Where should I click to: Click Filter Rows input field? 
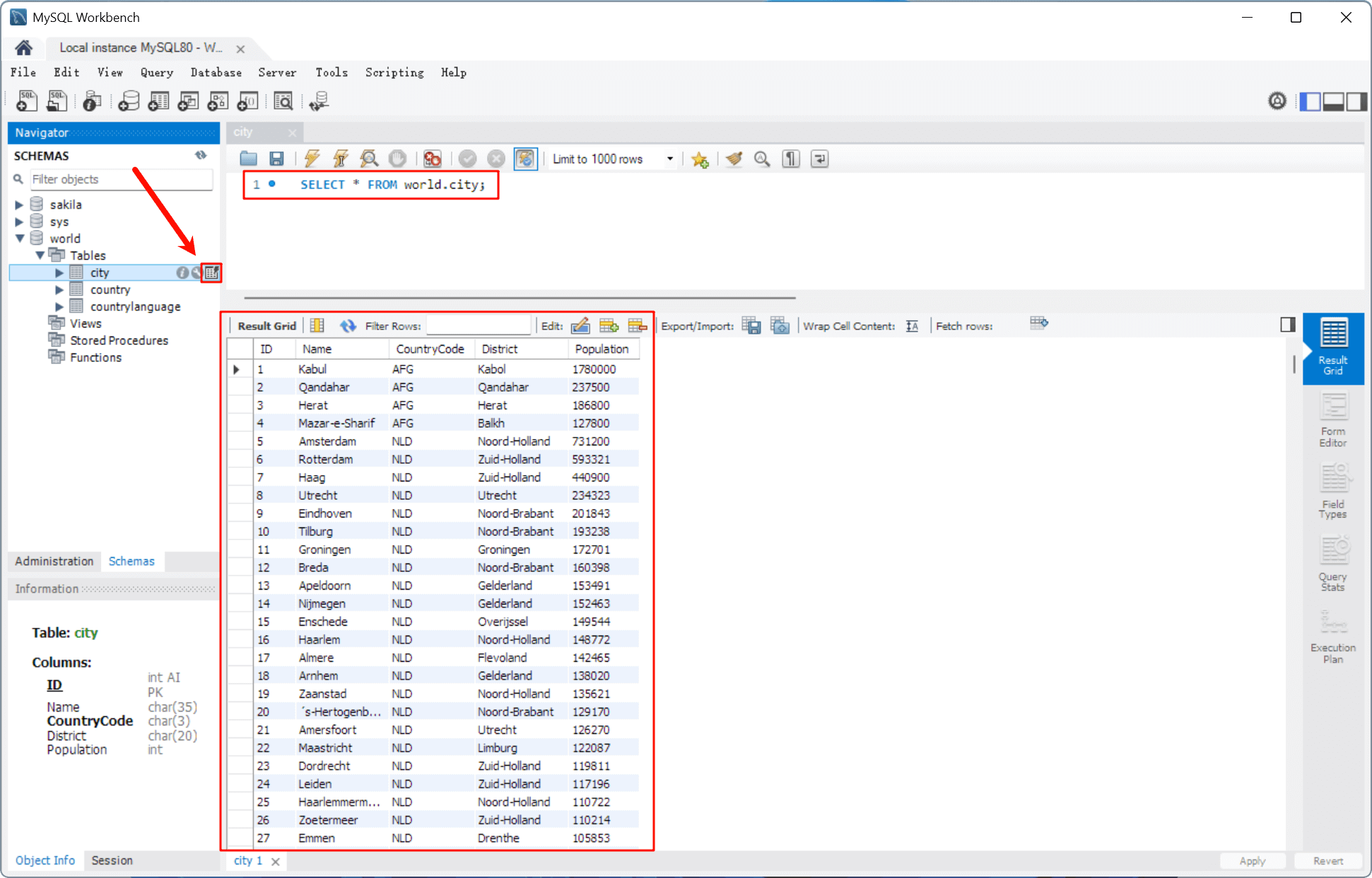(x=479, y=326)
